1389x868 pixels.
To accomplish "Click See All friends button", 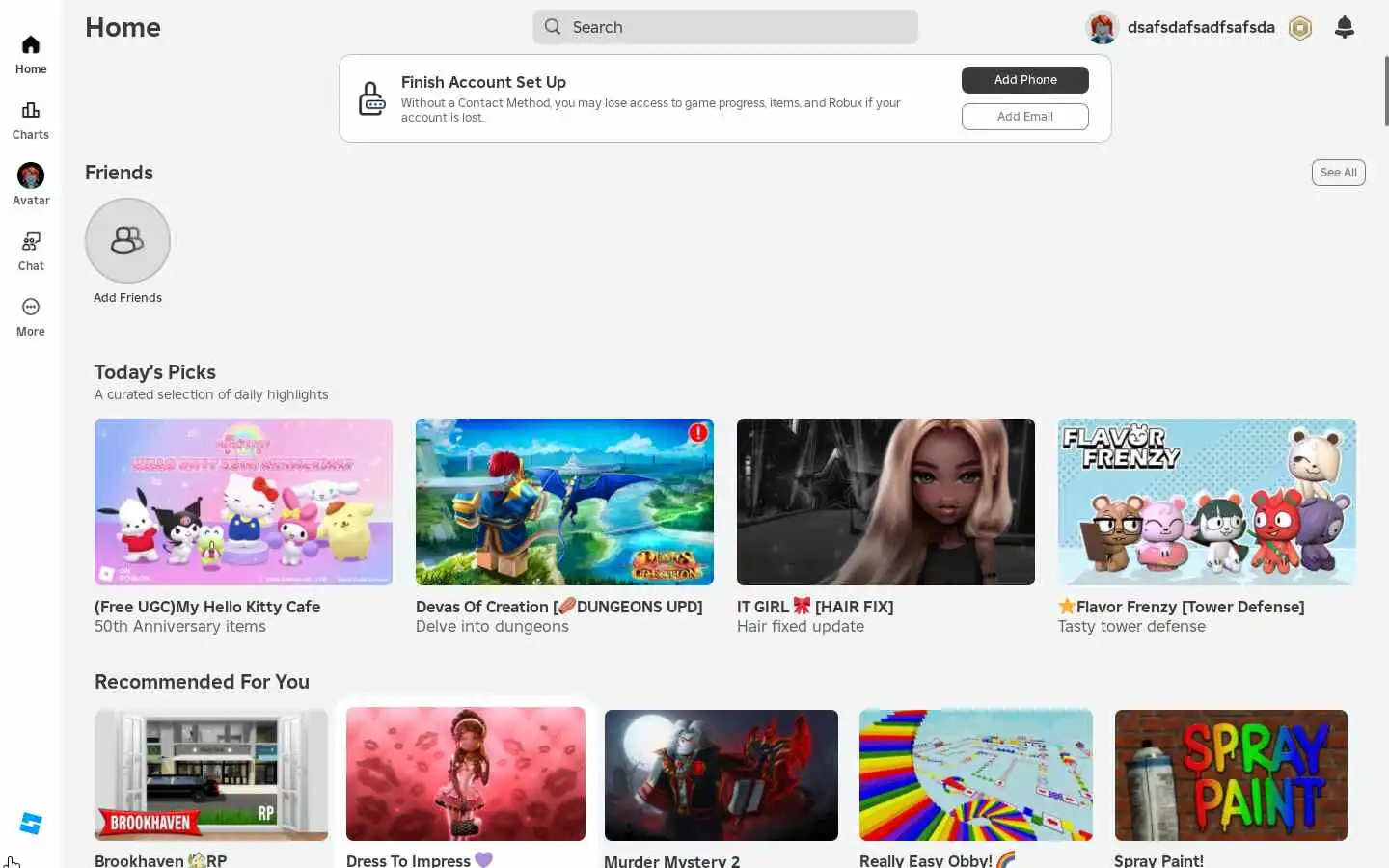I will pyautogui.click(x=1339, y=173).
